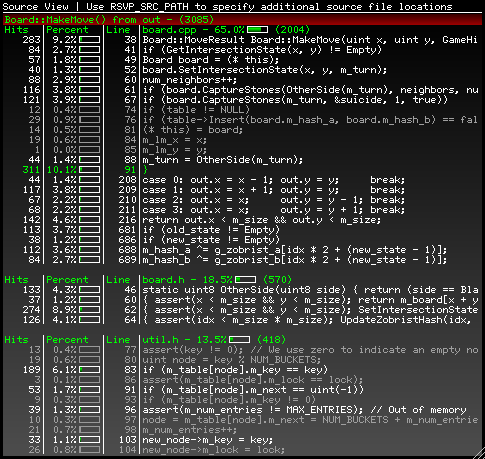Image resolution: width=485 pixels, height=459 pixels.
Task: Select util.h line 77 assert(key != 0)
Action: coord(310,350)
